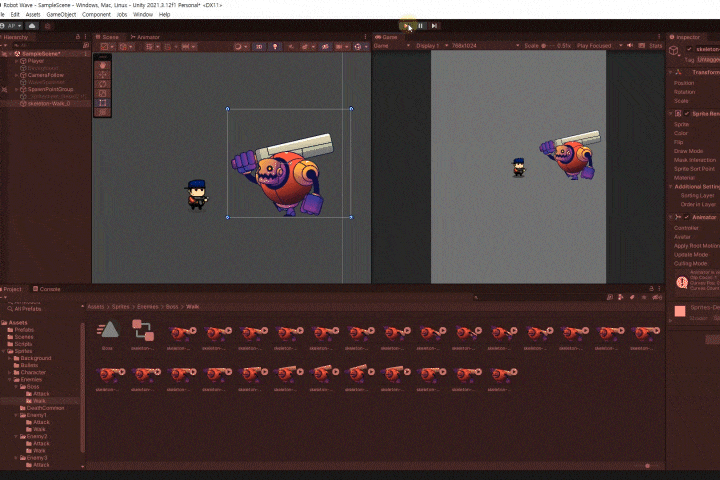This screenshot has height=480, width=720.
Task: Click the Hierarchy search field
Action: [x=46, y=45]
